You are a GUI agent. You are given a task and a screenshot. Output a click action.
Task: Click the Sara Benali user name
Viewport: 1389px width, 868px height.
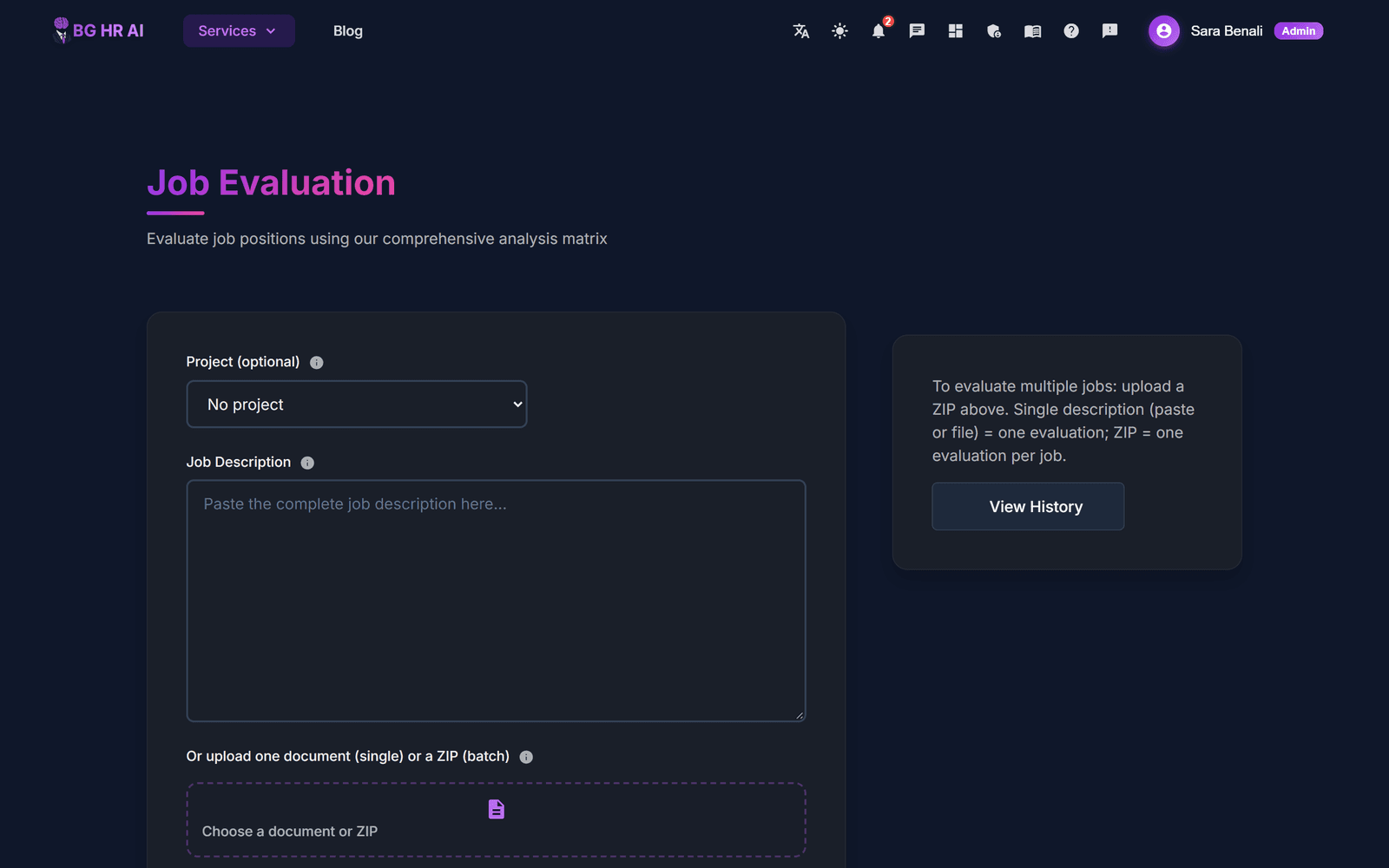click(1227, 31)
